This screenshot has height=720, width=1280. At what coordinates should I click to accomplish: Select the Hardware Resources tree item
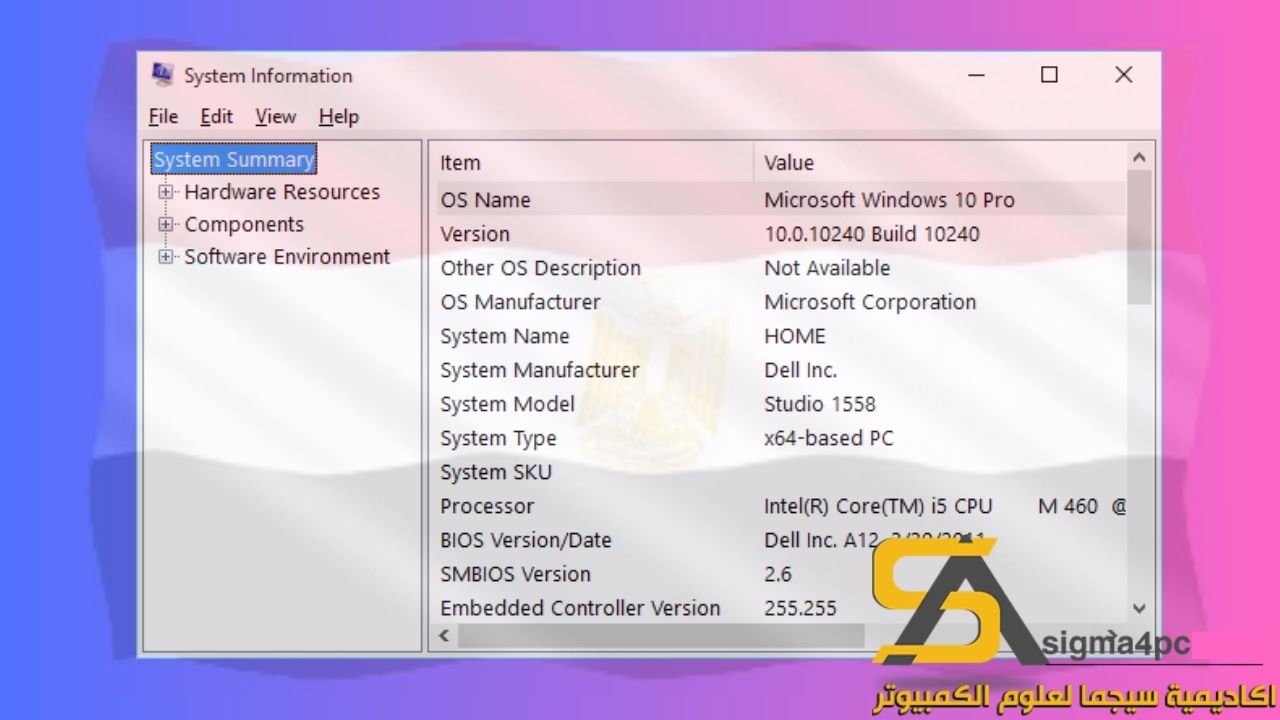pos(282,192)
